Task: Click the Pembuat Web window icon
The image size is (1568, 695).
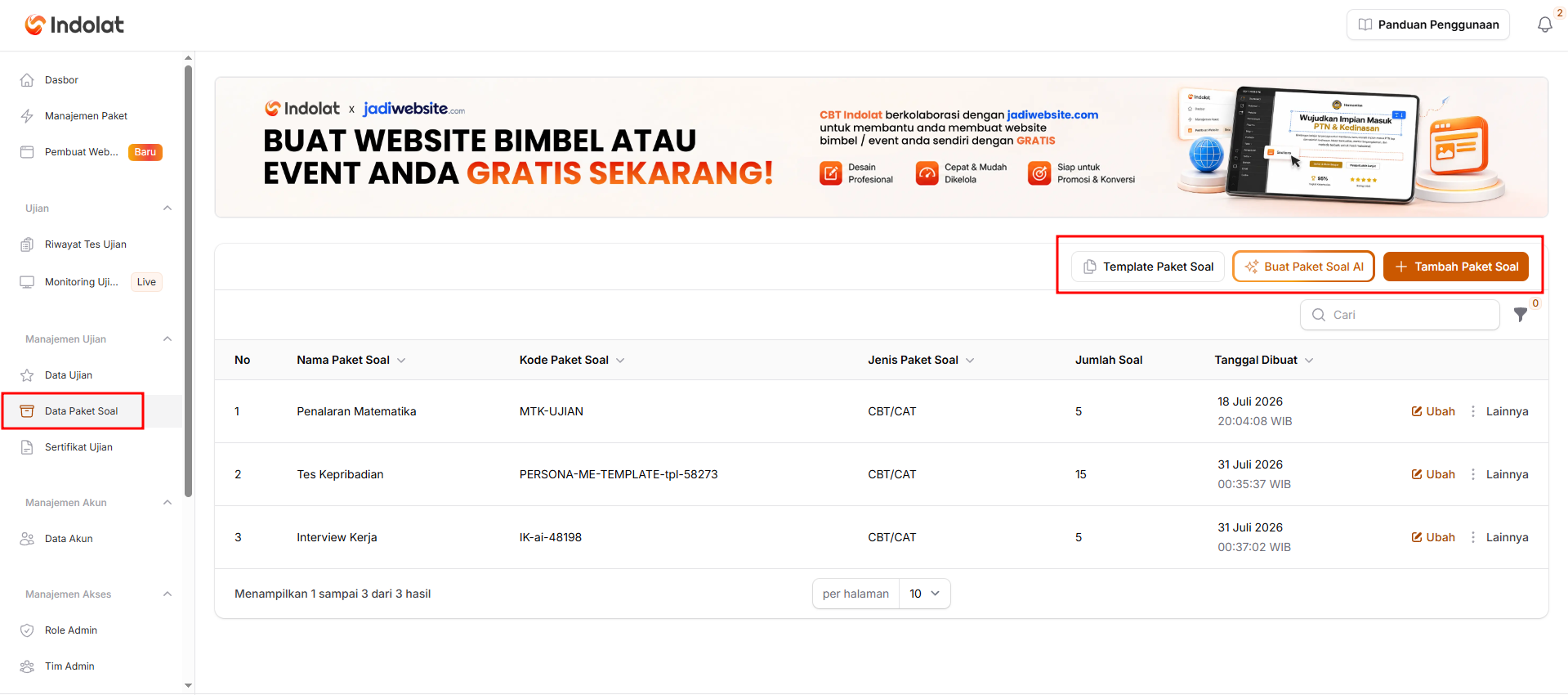Action: coord(27,152)
